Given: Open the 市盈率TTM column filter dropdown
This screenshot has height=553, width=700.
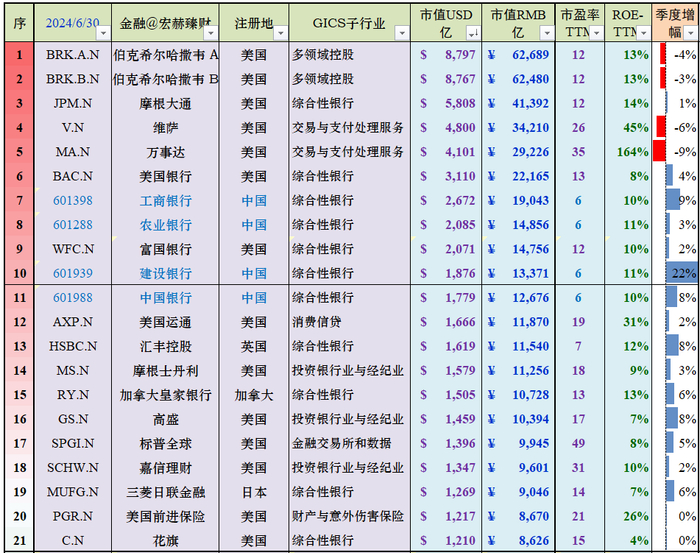Looking at the screenshot, I should point(597,33).
